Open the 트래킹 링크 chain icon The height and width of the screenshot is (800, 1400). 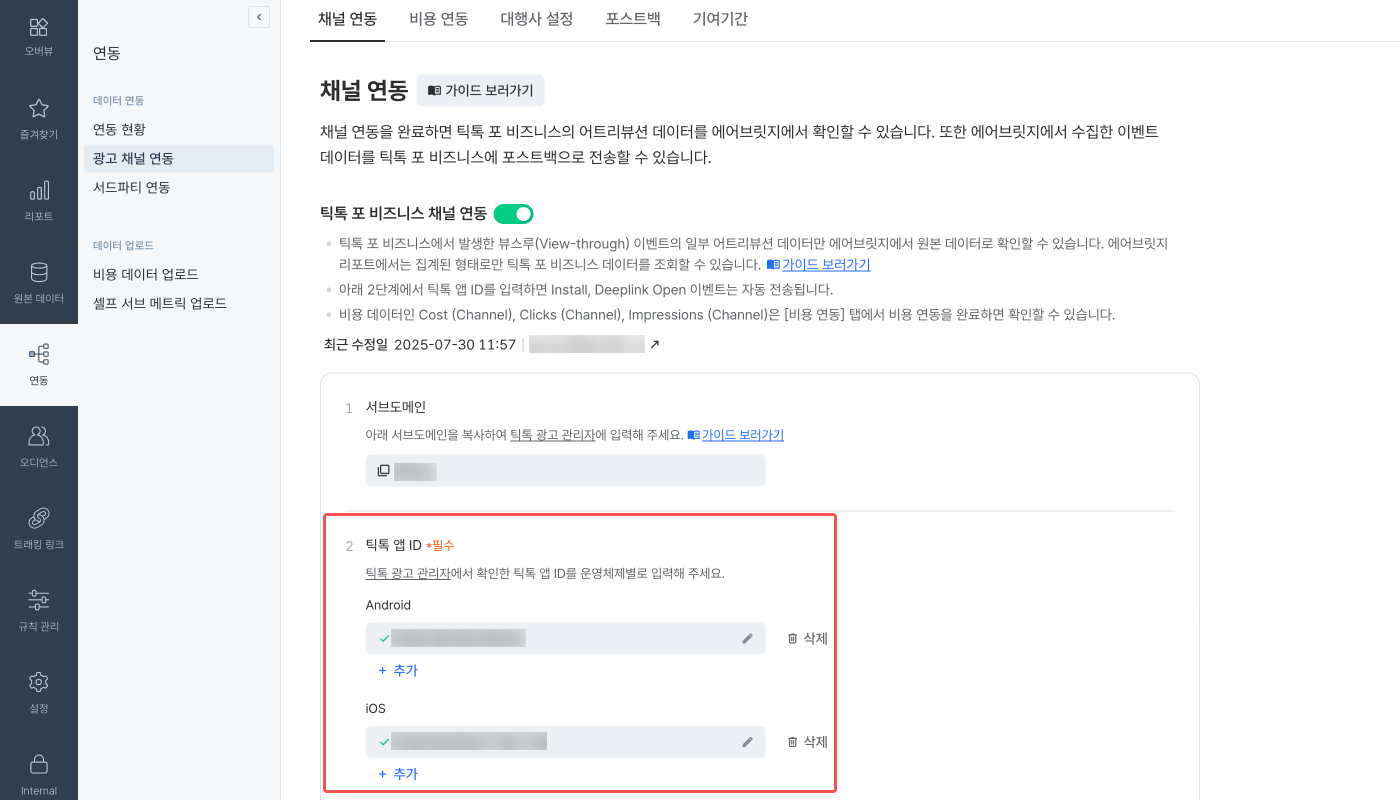point(38,518)
